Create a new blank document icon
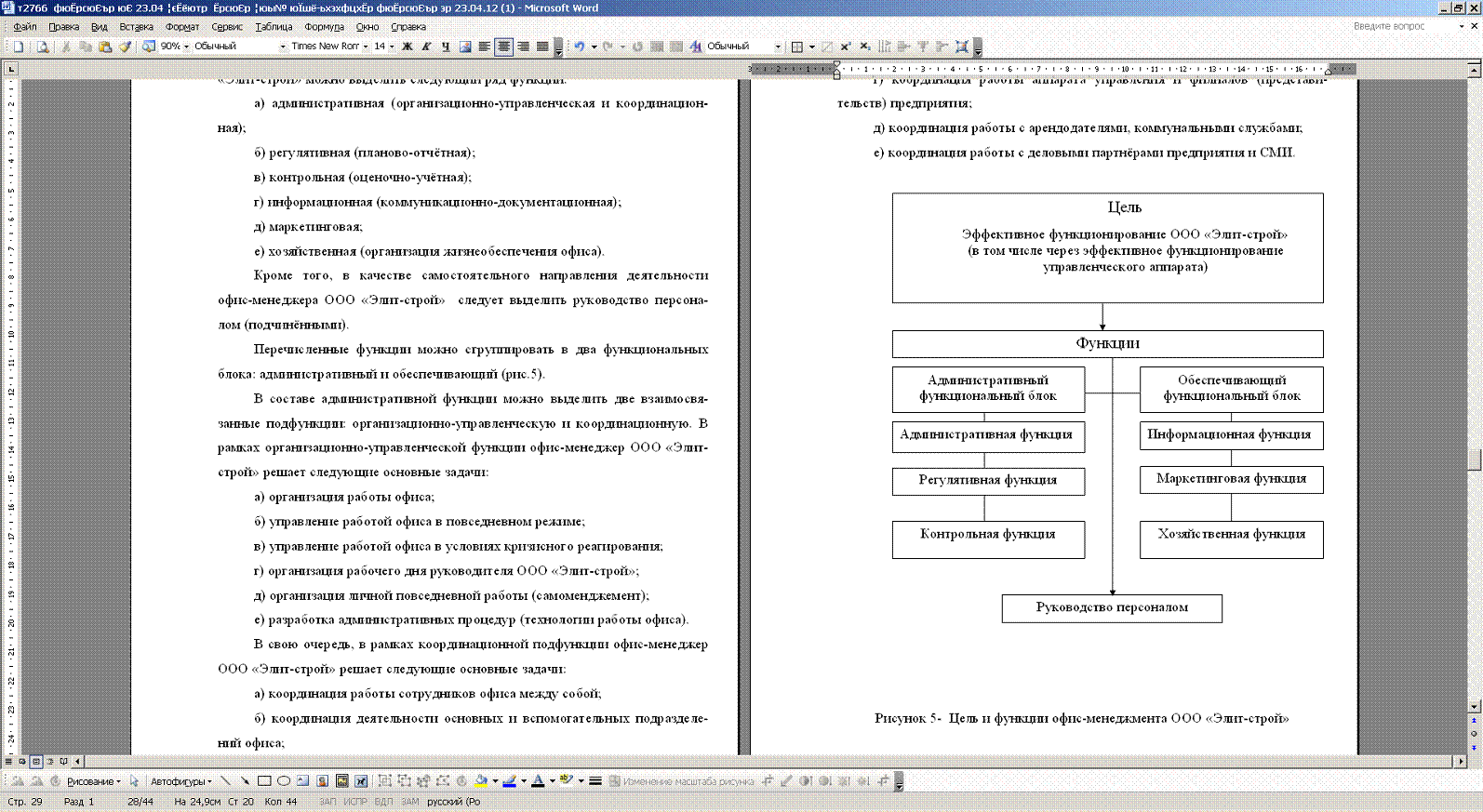Image resolution: width=1483 pixels, height=812 pixels. coord(18,47)
